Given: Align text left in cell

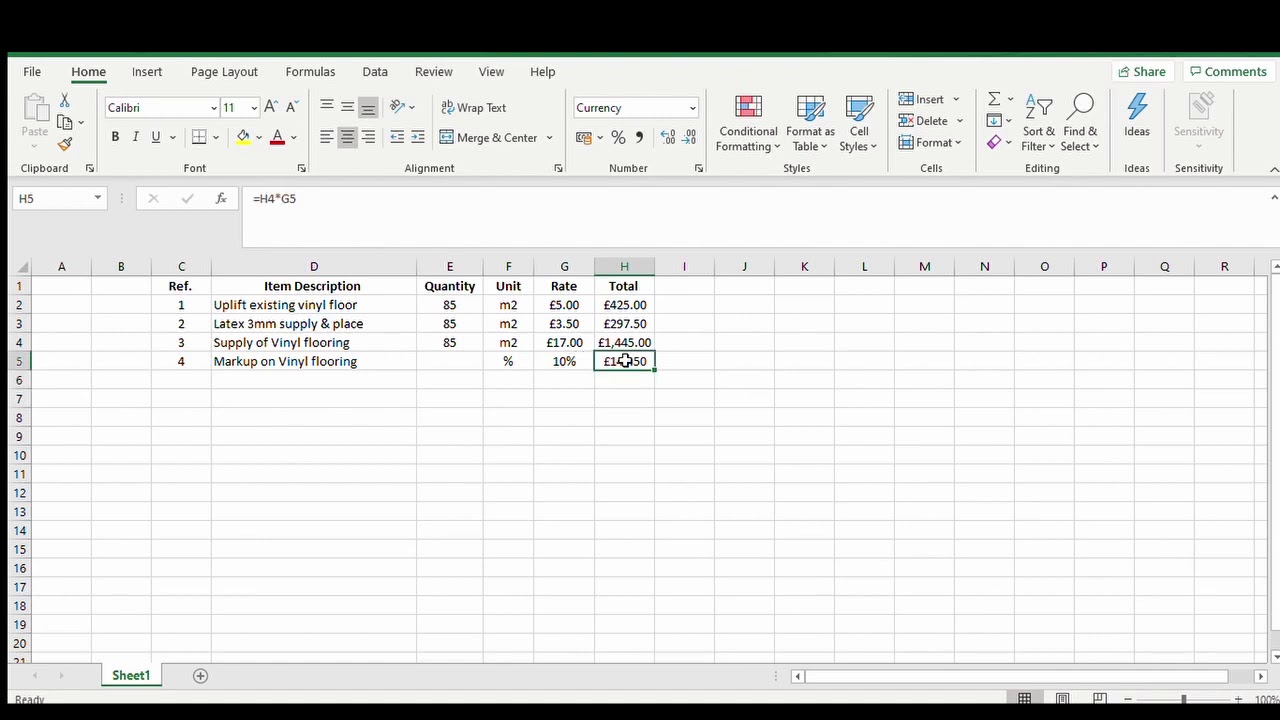Looking at the screenshot, I should [x=327, y=137].
